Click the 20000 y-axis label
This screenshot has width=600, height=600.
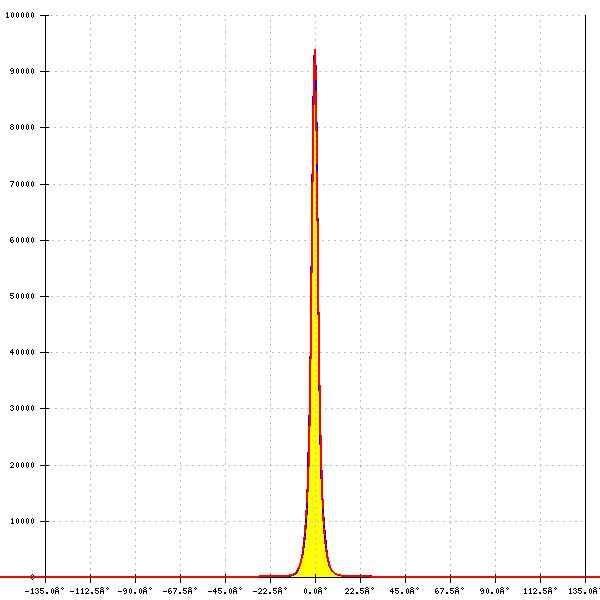[x=22, y=465]
